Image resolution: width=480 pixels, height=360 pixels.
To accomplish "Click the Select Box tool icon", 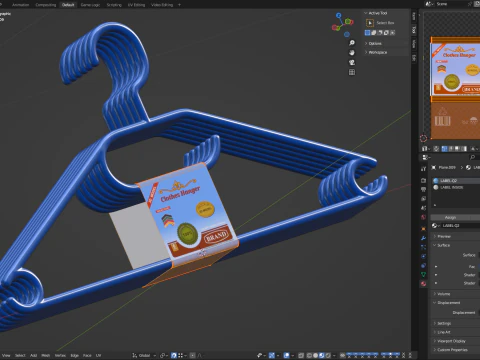I will click(x=370, y=23).
